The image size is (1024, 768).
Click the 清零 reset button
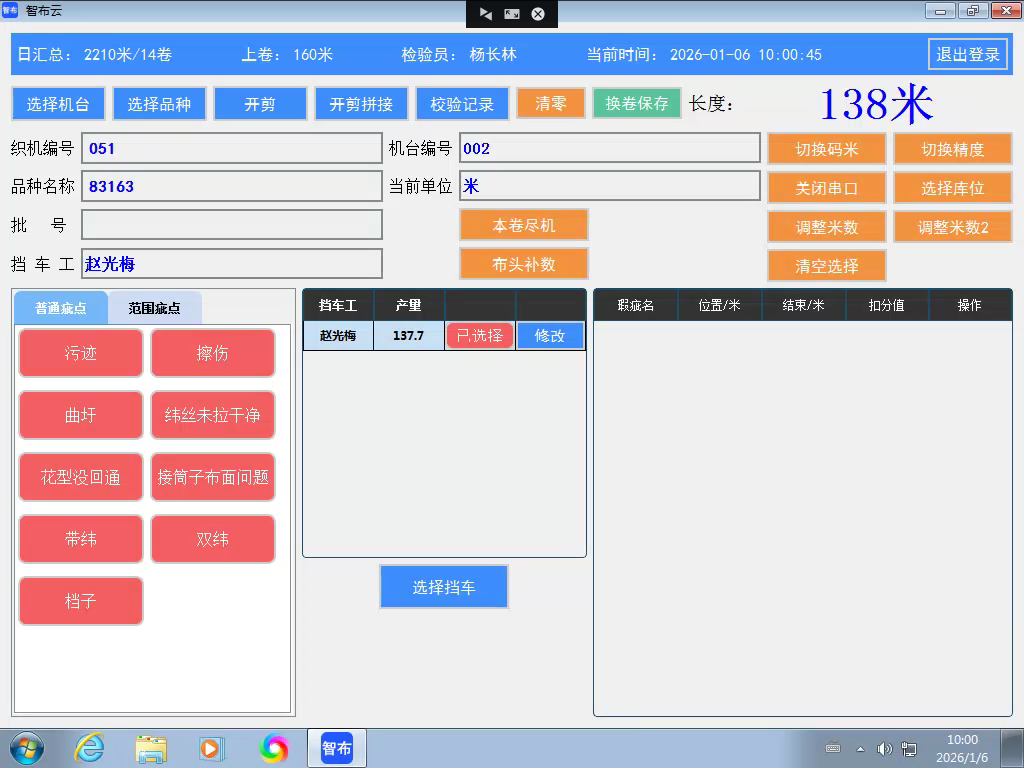[x=550, y=102]
